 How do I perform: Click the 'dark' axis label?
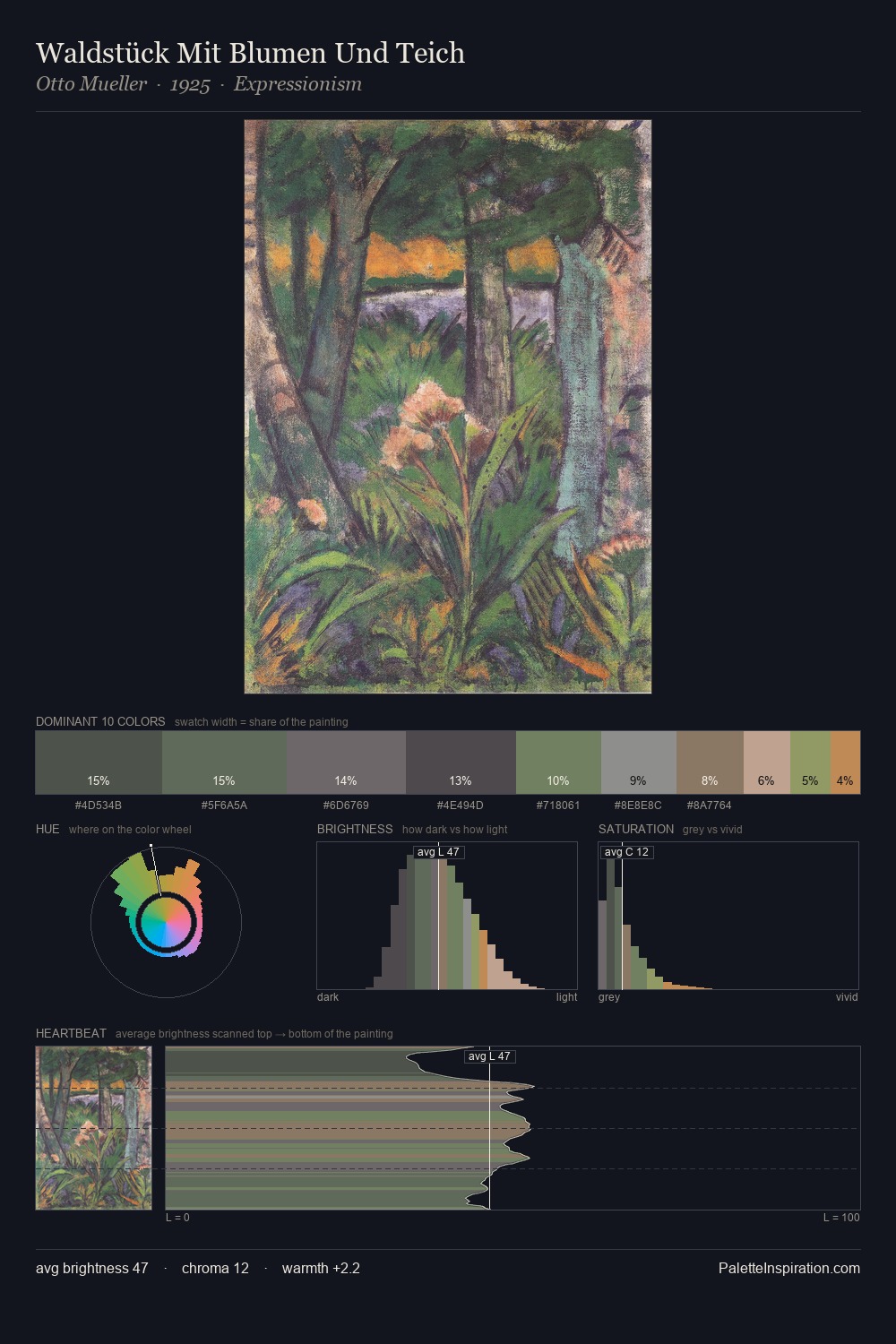pos(328,997)
